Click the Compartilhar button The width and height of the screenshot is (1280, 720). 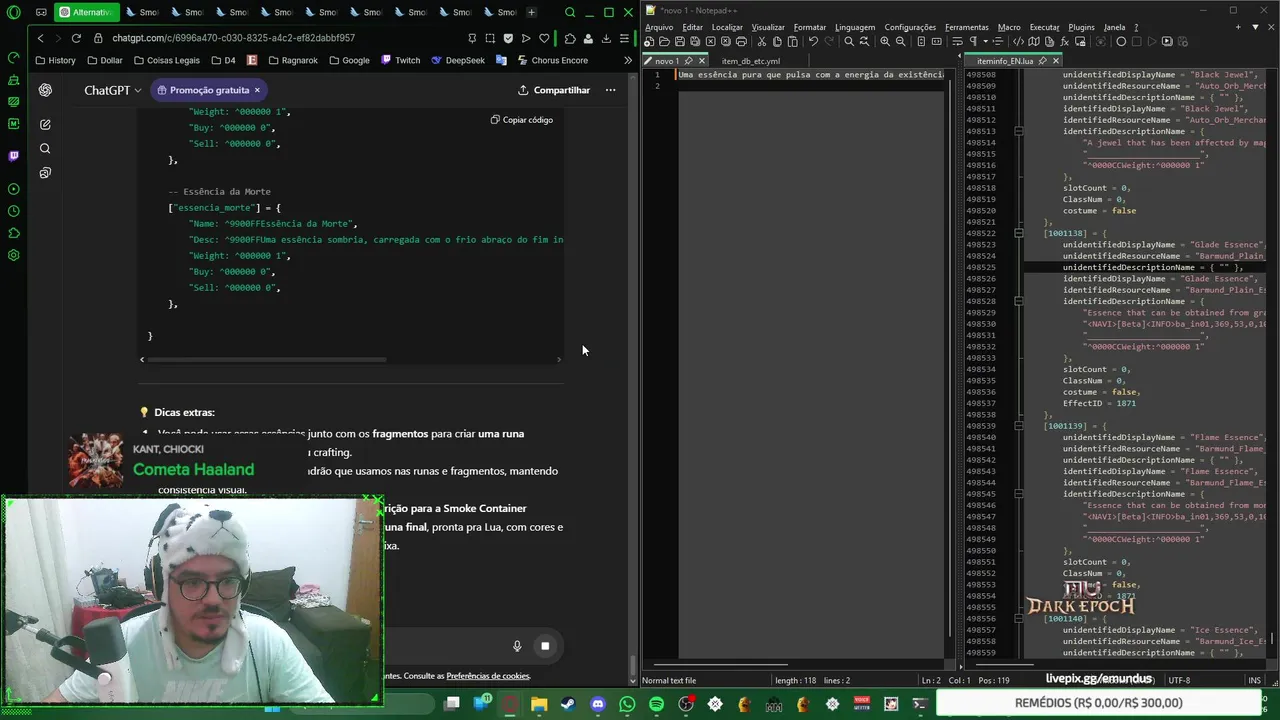pos(553,90)
